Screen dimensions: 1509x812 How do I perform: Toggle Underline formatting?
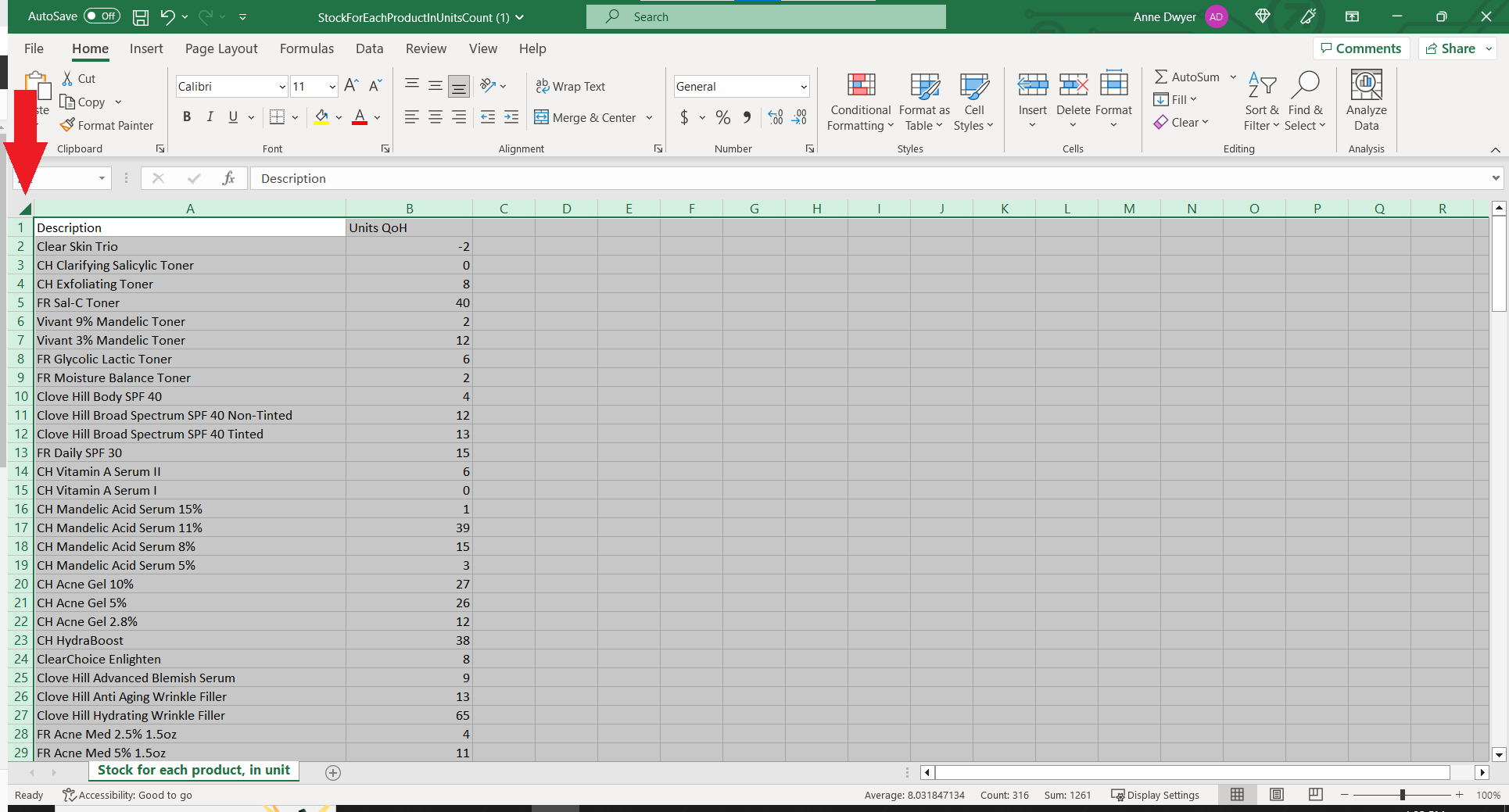(233, 117)
